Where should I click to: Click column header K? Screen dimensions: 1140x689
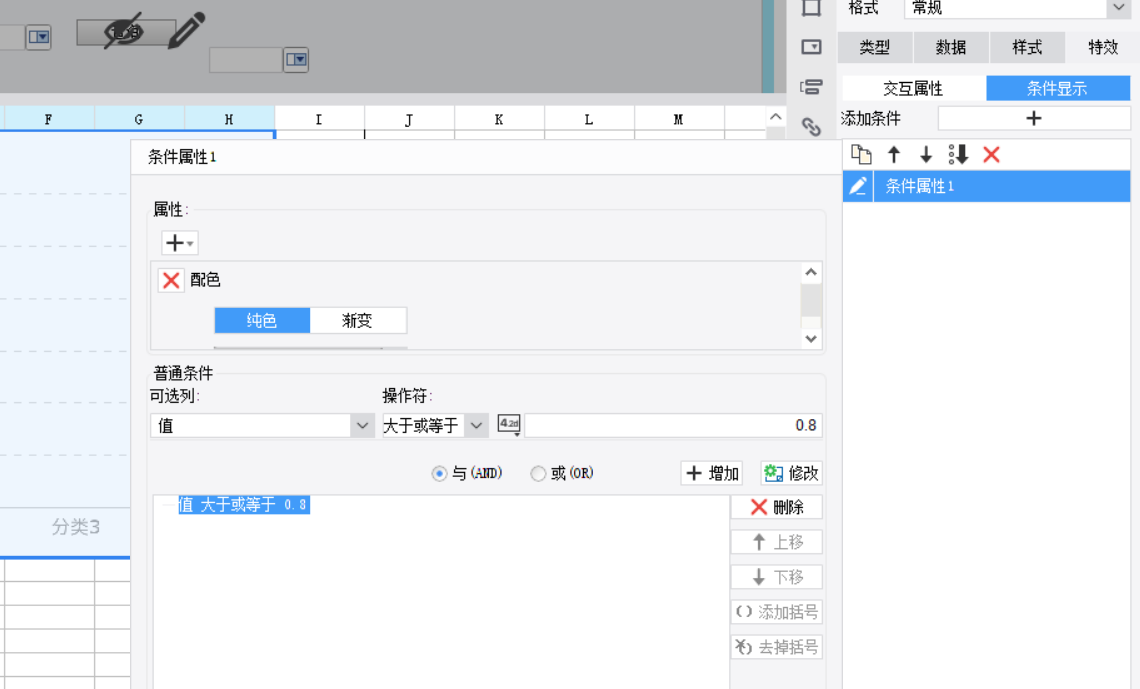tap(499, 119)
